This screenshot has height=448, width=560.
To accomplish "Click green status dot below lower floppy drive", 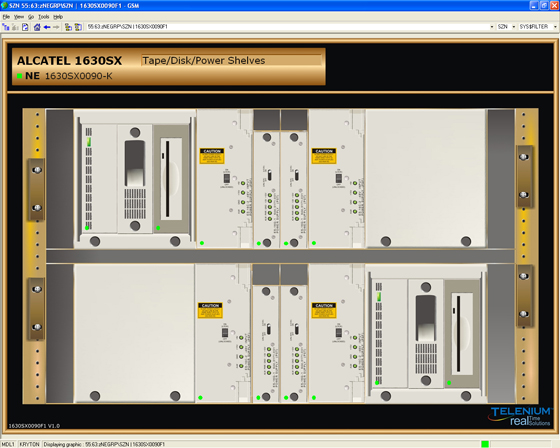I will tap(449, 383).
